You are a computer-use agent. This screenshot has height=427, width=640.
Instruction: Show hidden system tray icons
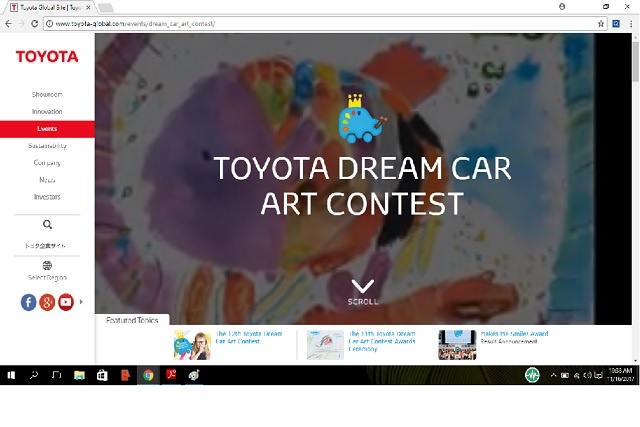tap(553, 375)
